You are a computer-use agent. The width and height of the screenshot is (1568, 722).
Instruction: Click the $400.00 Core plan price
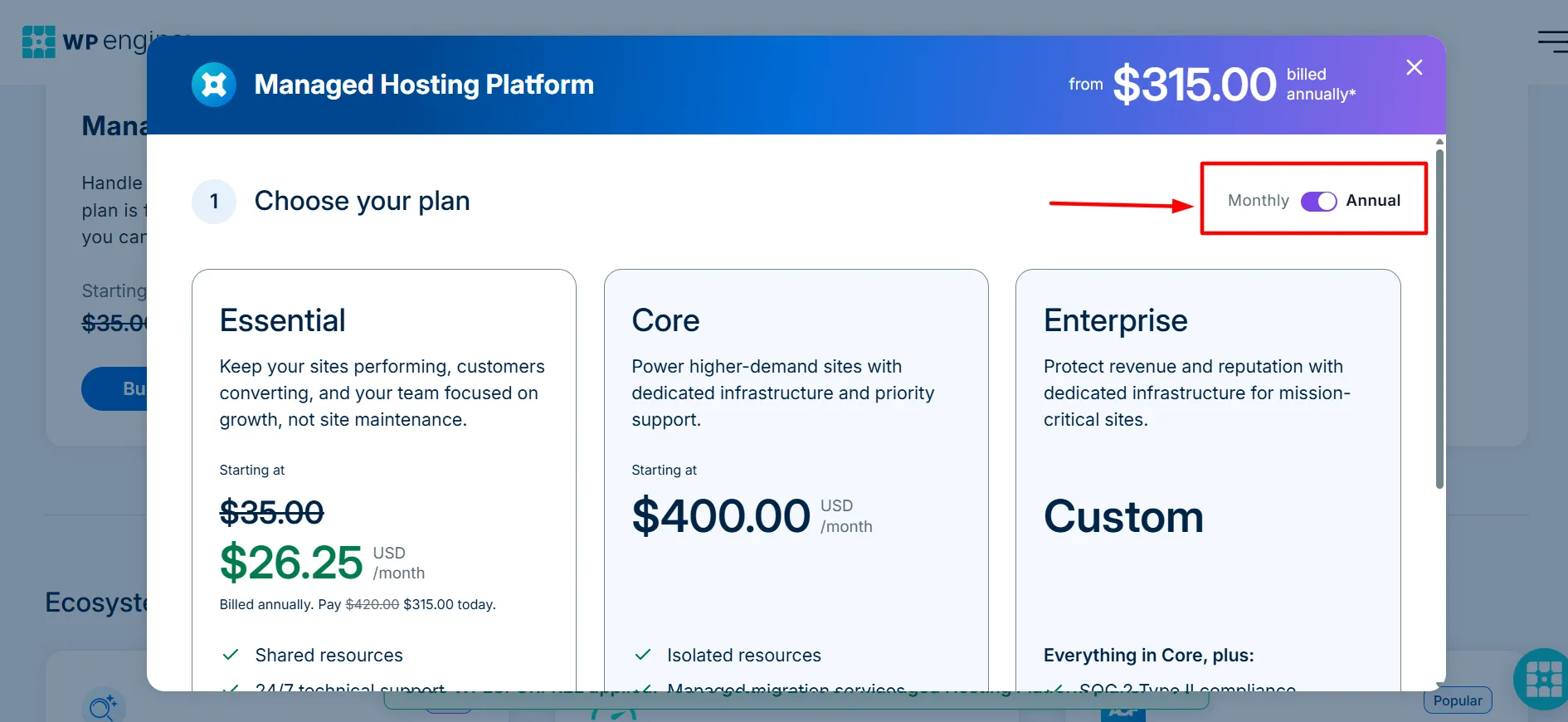click(721, 516)
